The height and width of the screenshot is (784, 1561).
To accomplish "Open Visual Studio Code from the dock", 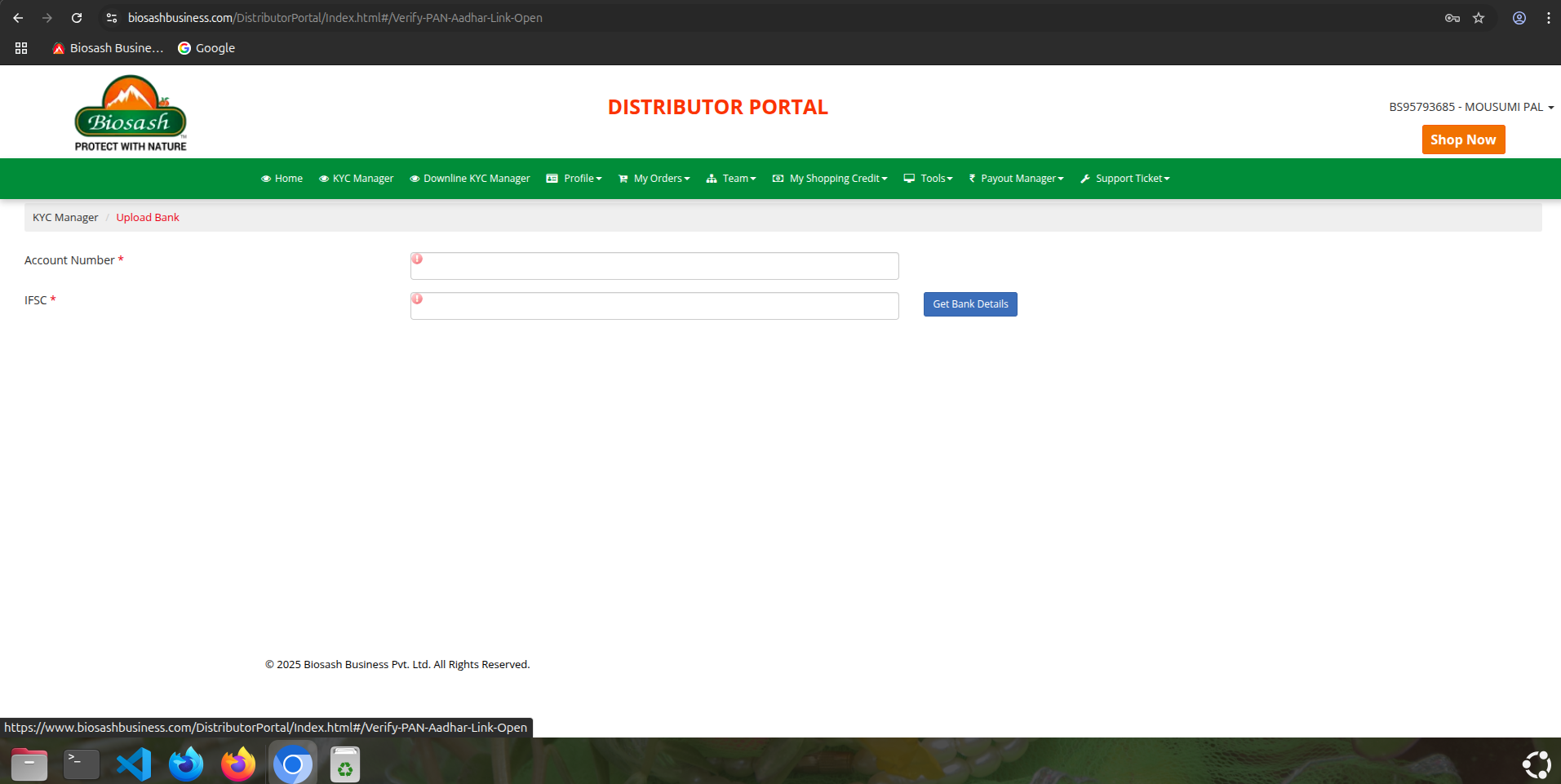I will (134, 764).
